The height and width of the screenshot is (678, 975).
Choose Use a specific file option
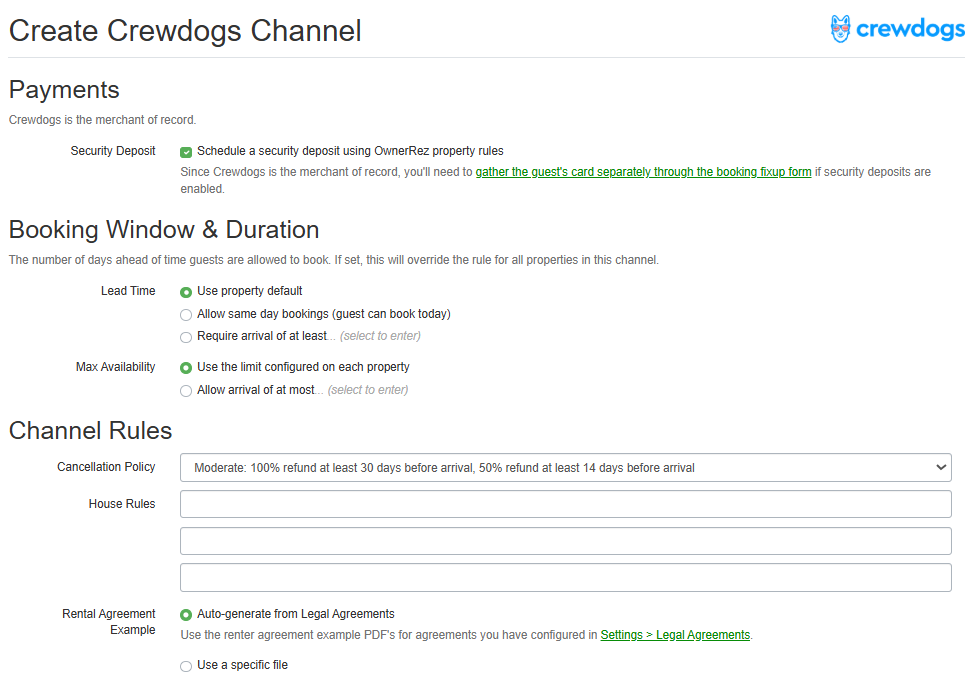(186, 666)
